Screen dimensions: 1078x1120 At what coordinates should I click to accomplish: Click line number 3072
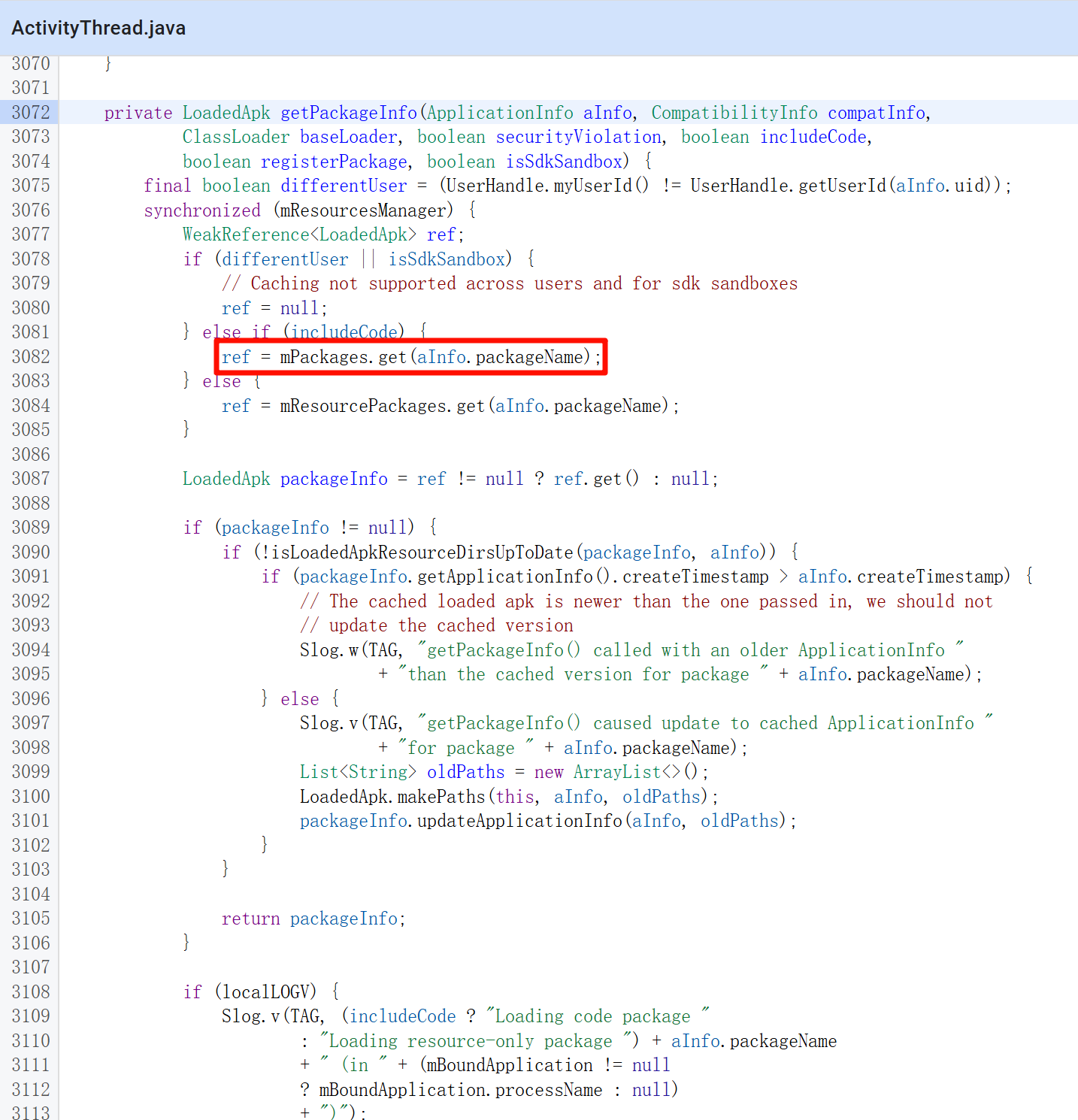pyautogui.click(x=30, y=113)
